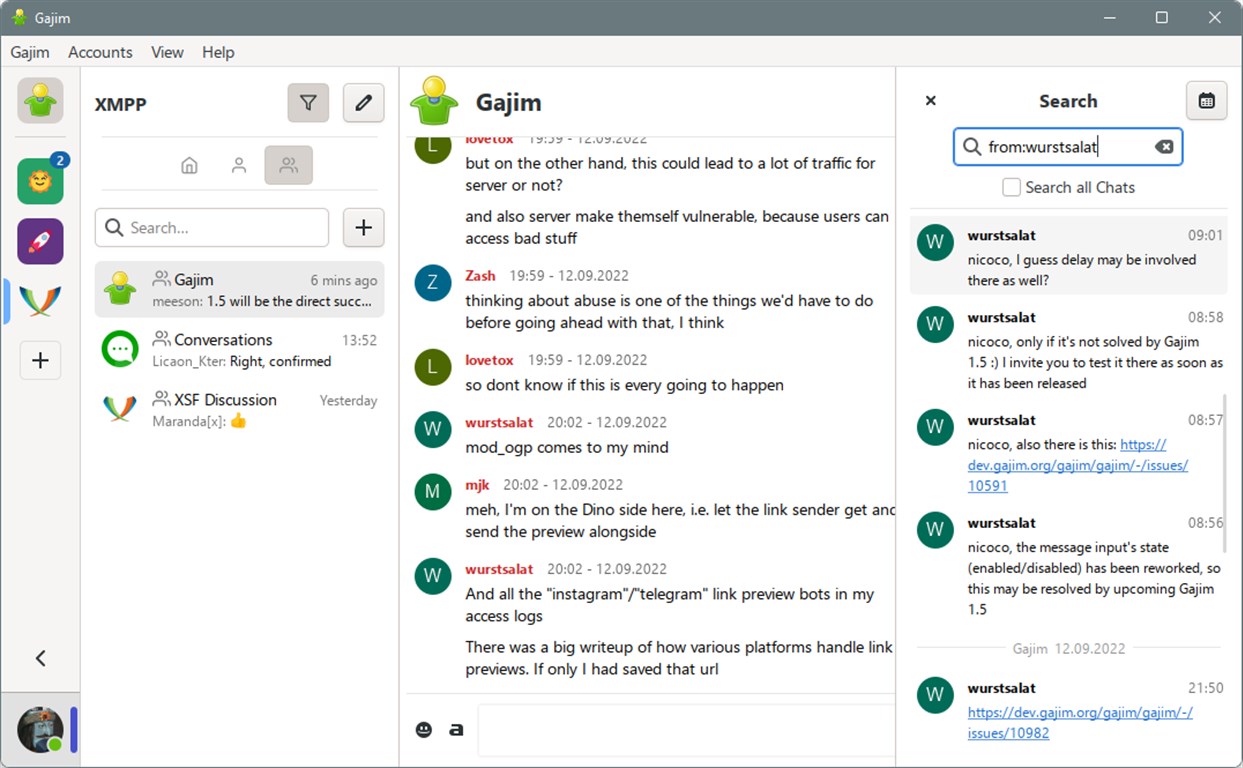The image size is (1243, 768).
Task: Open the search calendar date picker
Action: pyautogui.click(x=1207, y=101)
